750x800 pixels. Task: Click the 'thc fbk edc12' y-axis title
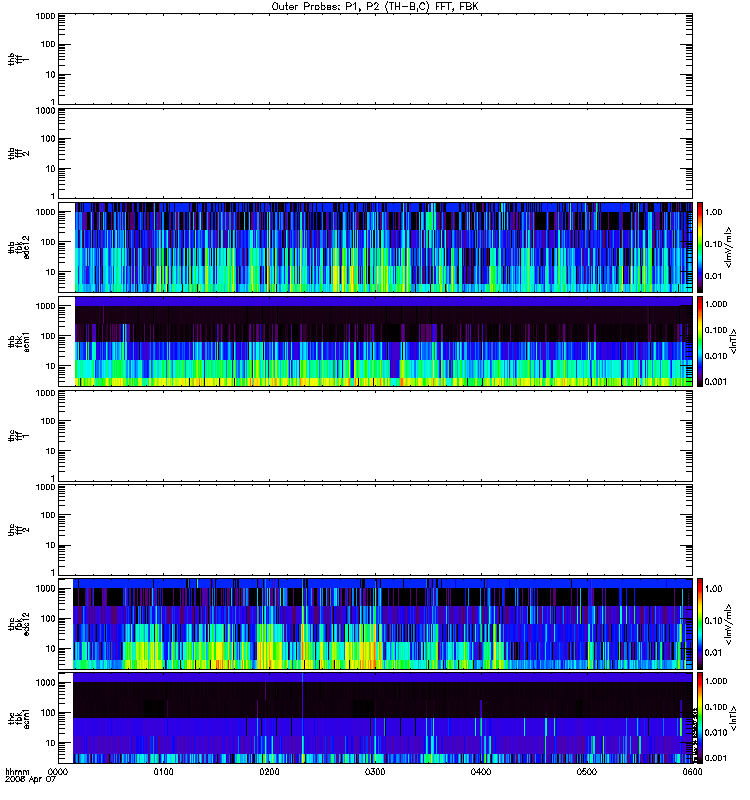18,623
